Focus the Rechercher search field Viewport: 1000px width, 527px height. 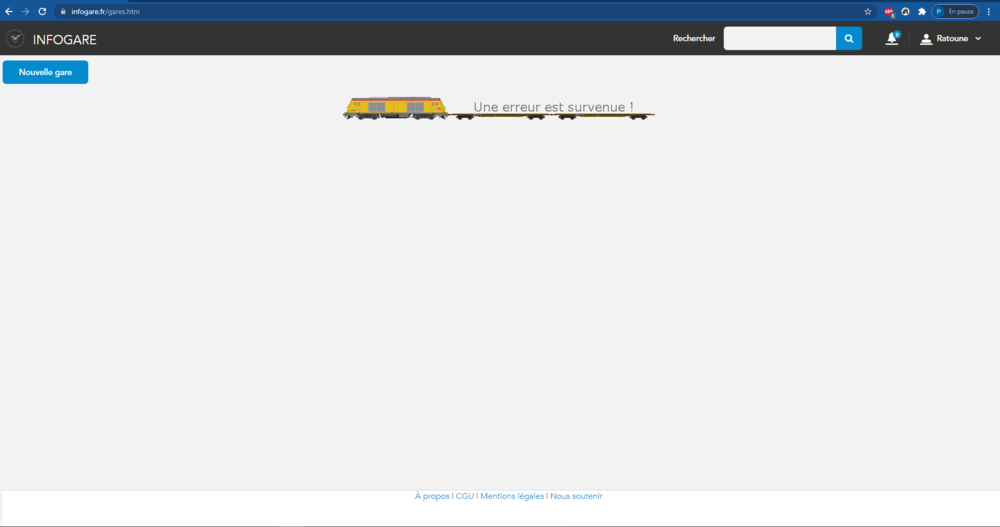(x=779, y=39)
